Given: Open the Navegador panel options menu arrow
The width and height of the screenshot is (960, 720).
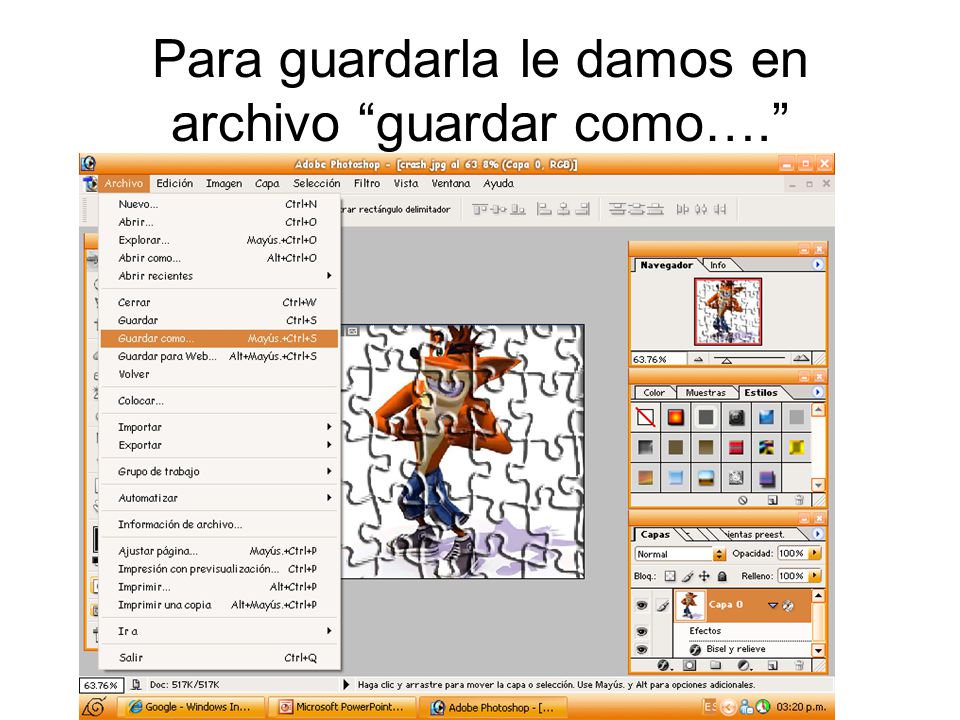Looking at the screenshot, I should [818, 264].
